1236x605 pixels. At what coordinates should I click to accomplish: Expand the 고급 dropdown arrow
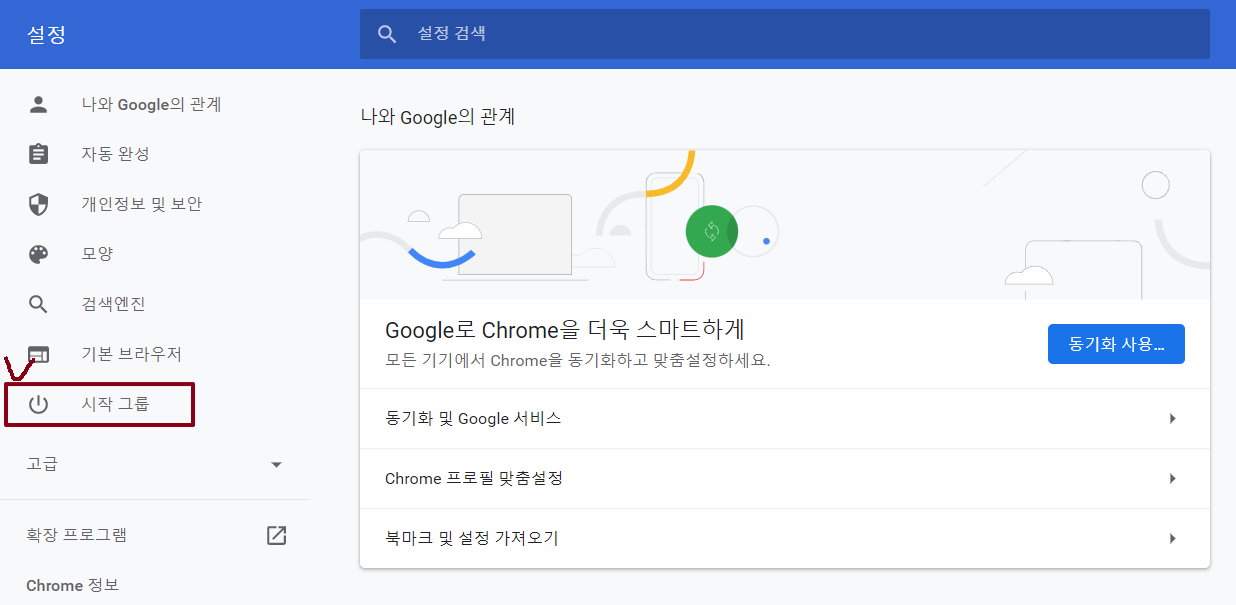point(277,465)
